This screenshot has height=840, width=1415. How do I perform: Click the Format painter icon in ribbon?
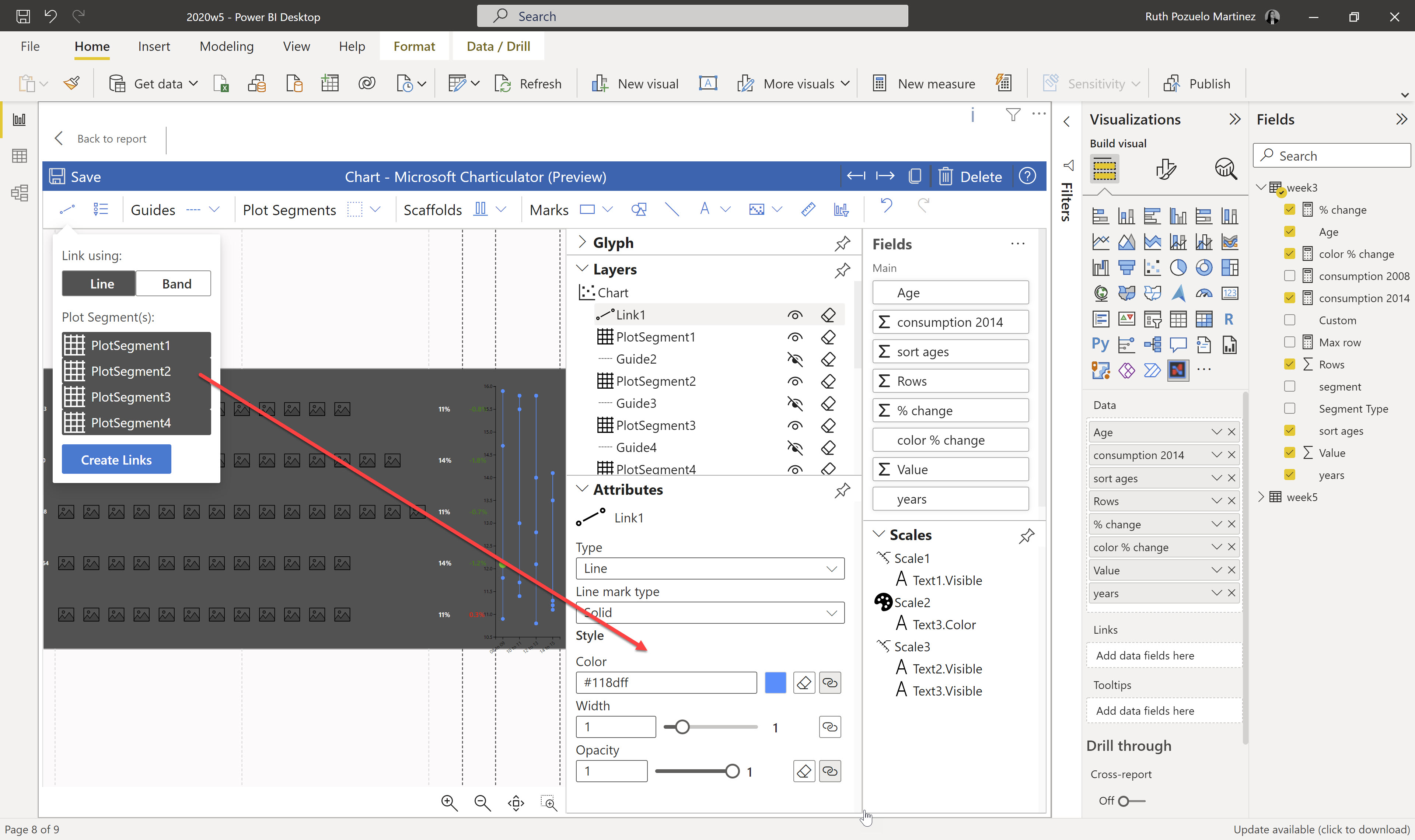coord(71,83)
